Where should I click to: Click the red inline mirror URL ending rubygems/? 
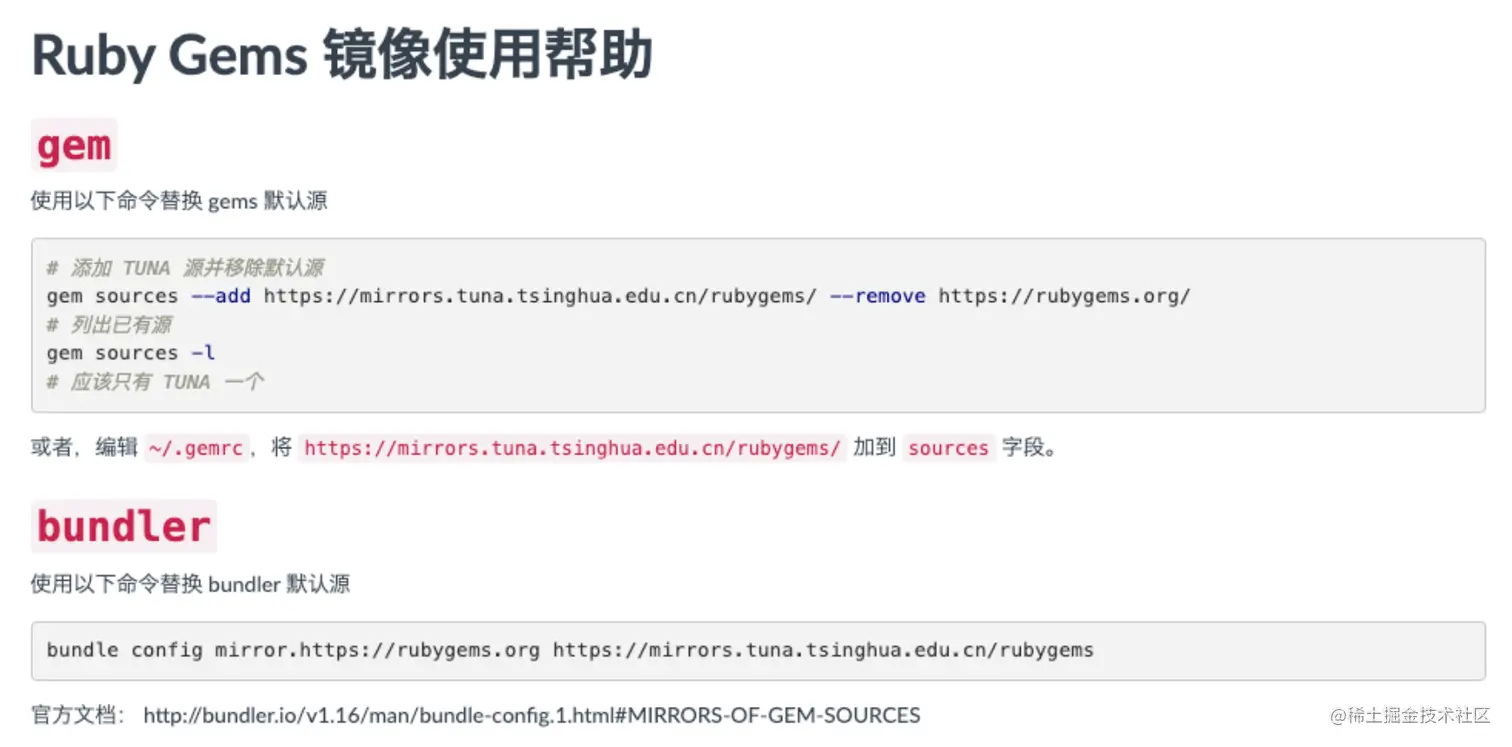click(573, 448)
